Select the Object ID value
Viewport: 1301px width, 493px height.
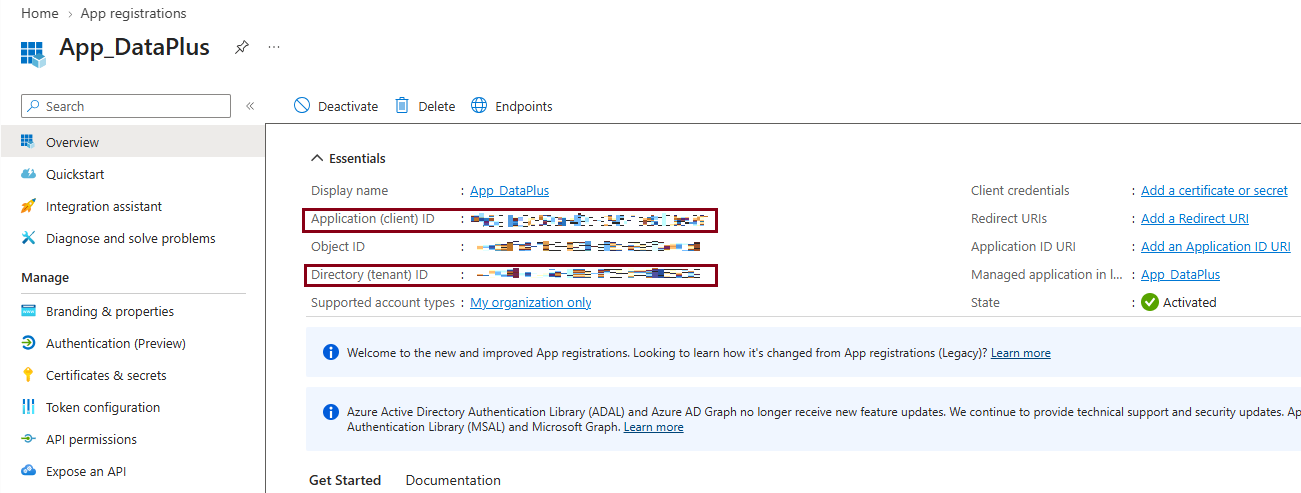(588, 246)
